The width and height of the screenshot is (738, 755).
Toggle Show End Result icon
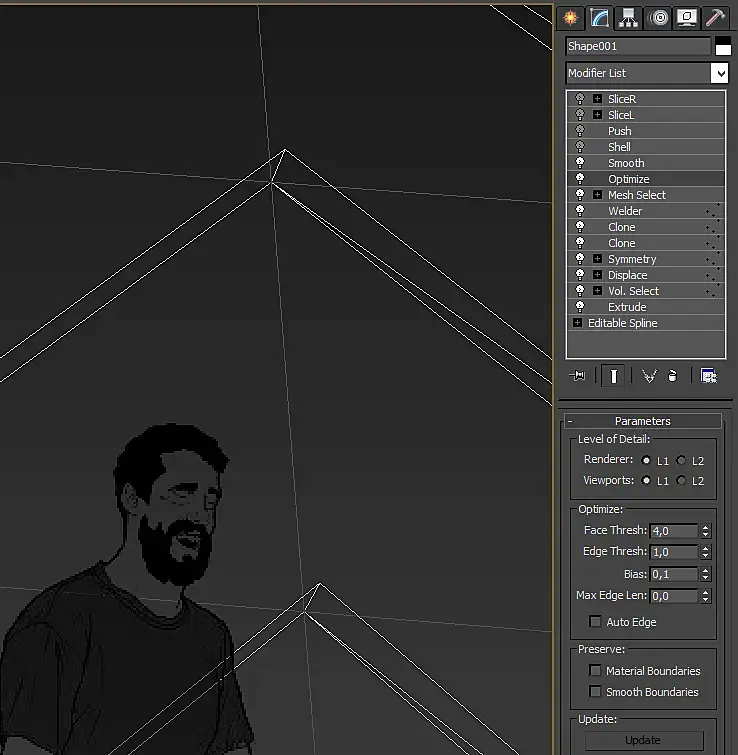614,376
